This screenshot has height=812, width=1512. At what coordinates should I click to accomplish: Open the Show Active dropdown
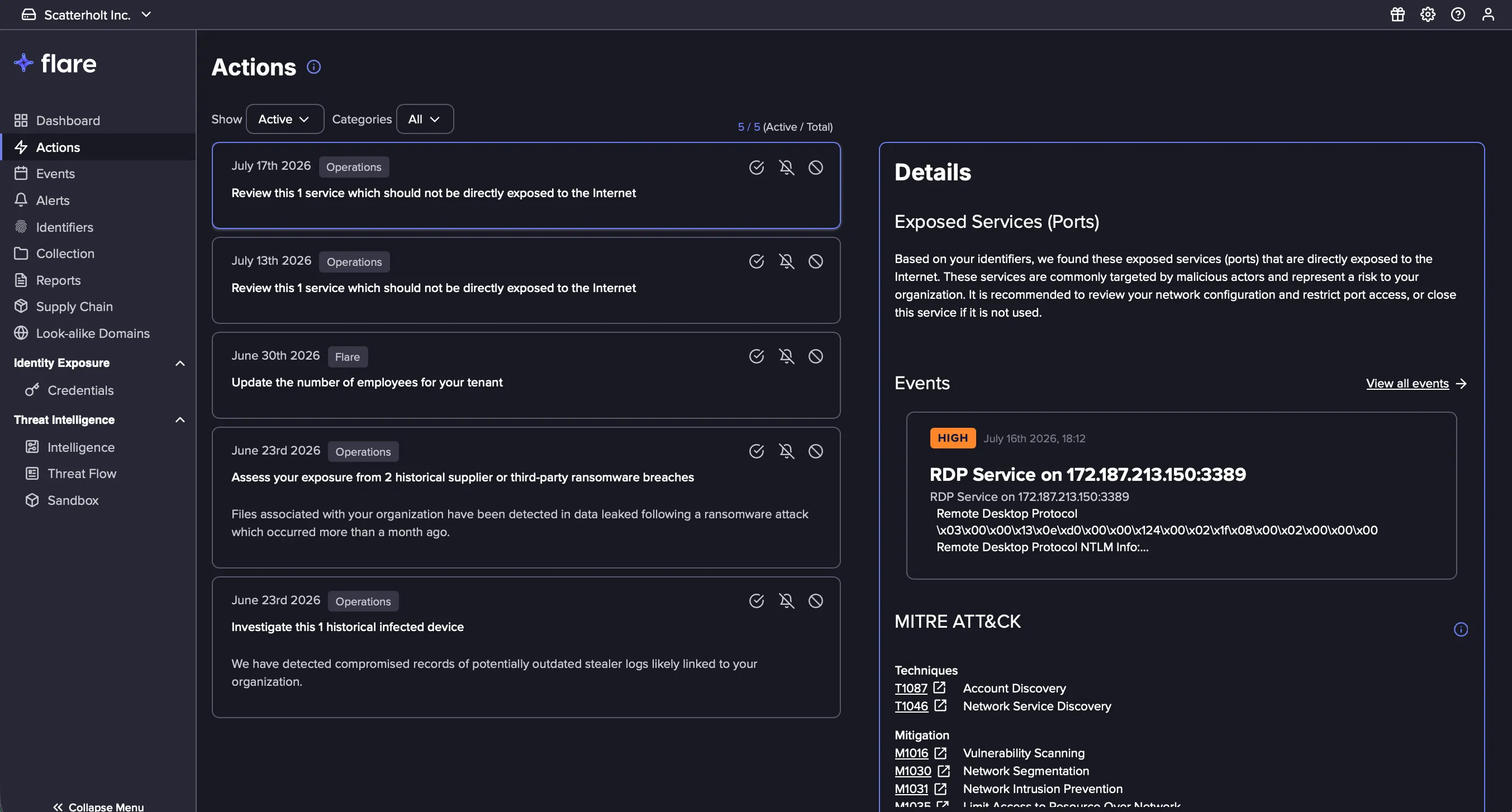(284, 119)
